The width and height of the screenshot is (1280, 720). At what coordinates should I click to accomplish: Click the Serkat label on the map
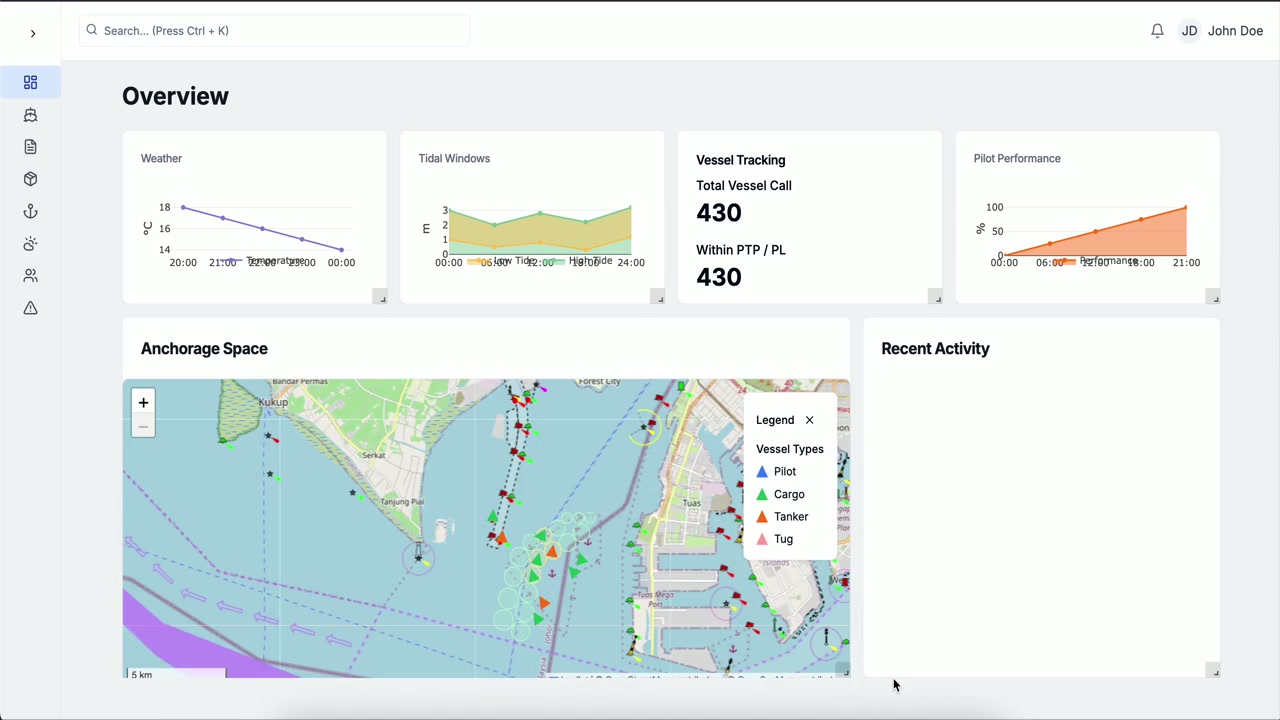pyautogui.click(x=373, y=455)
